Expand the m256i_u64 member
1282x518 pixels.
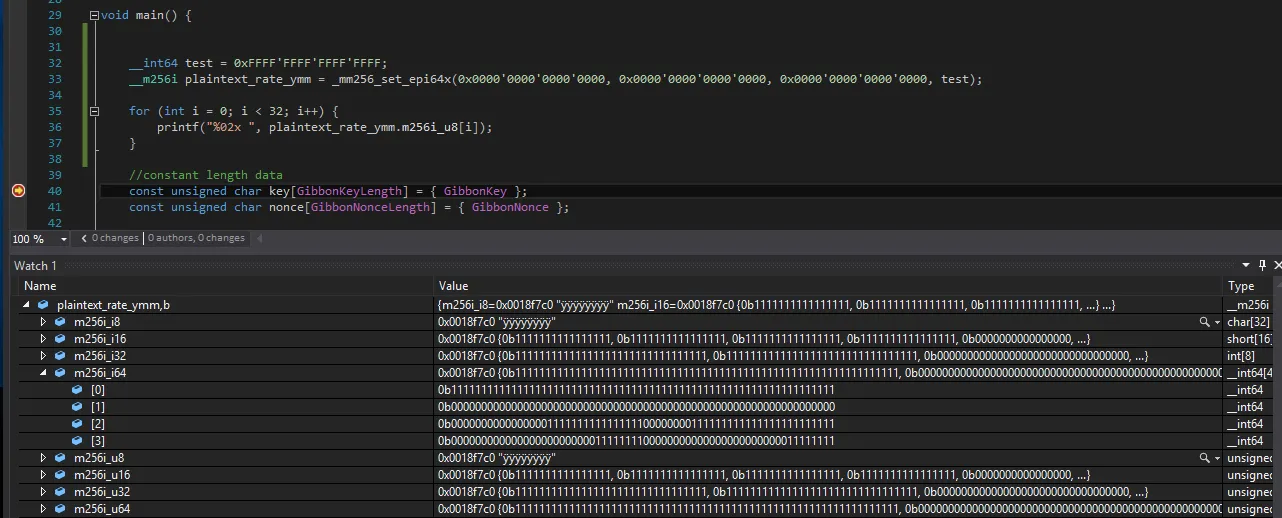tap(43, 509)
